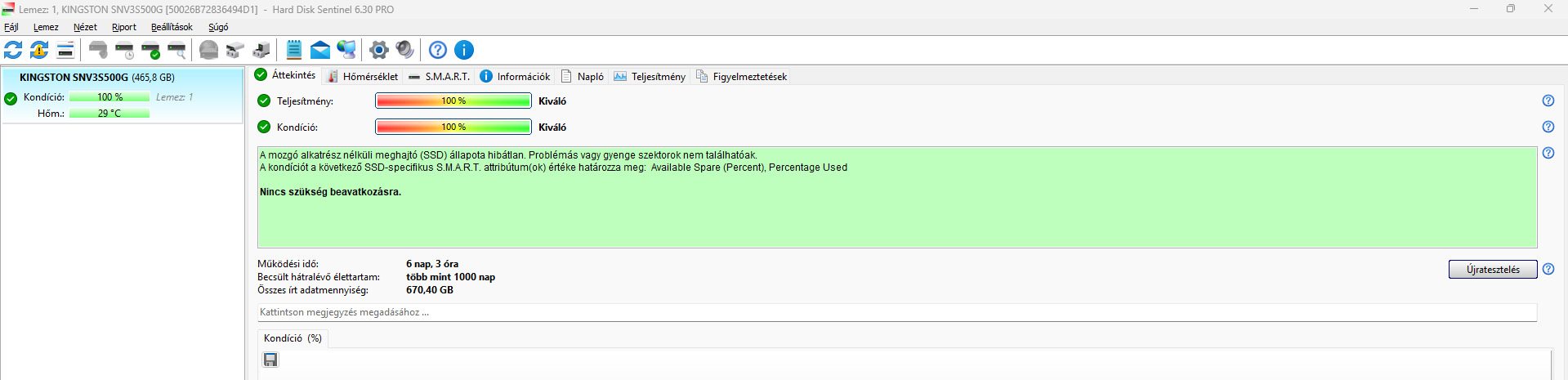Click the Újratesztelés button
Screen dimensions: 1568x380
click(1493, 269)
